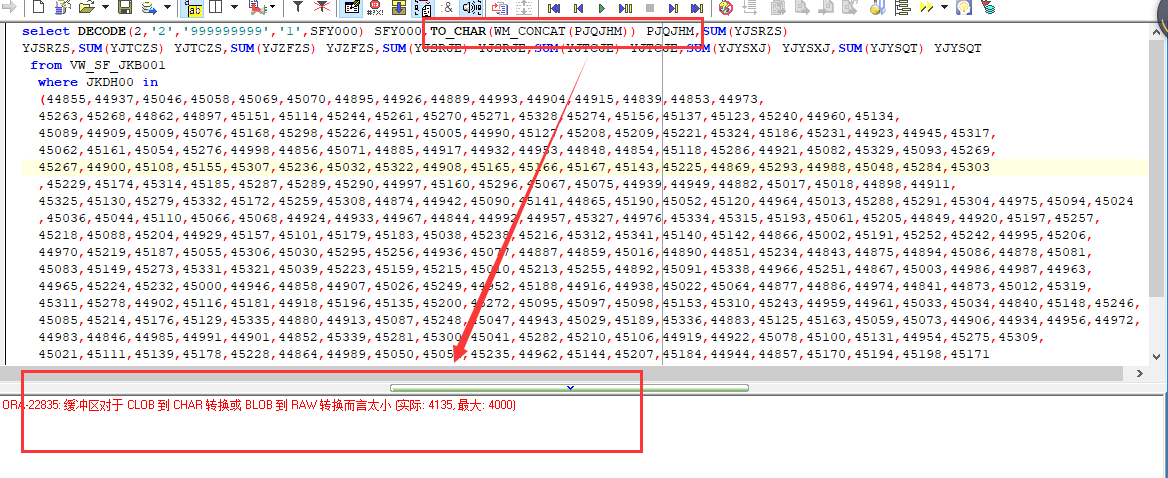Screen dimensions: 1168x478
Task: Click the 'JKDH00' column name
Action: 110,83
